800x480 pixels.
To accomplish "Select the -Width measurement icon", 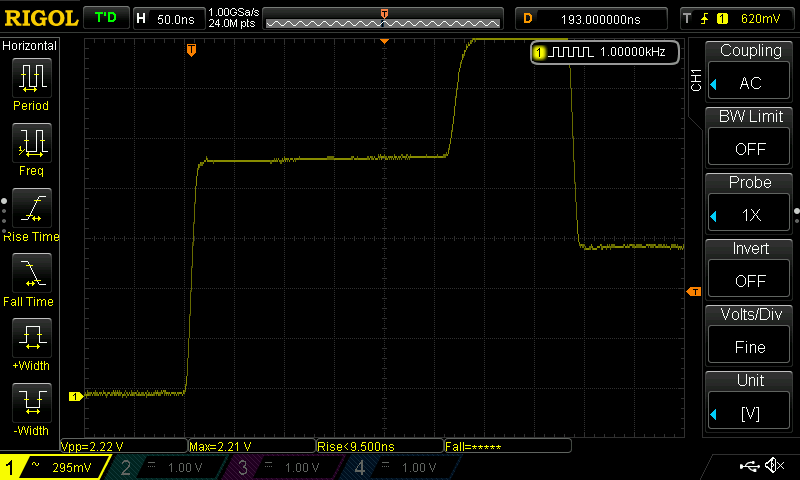I will (32, 402).
